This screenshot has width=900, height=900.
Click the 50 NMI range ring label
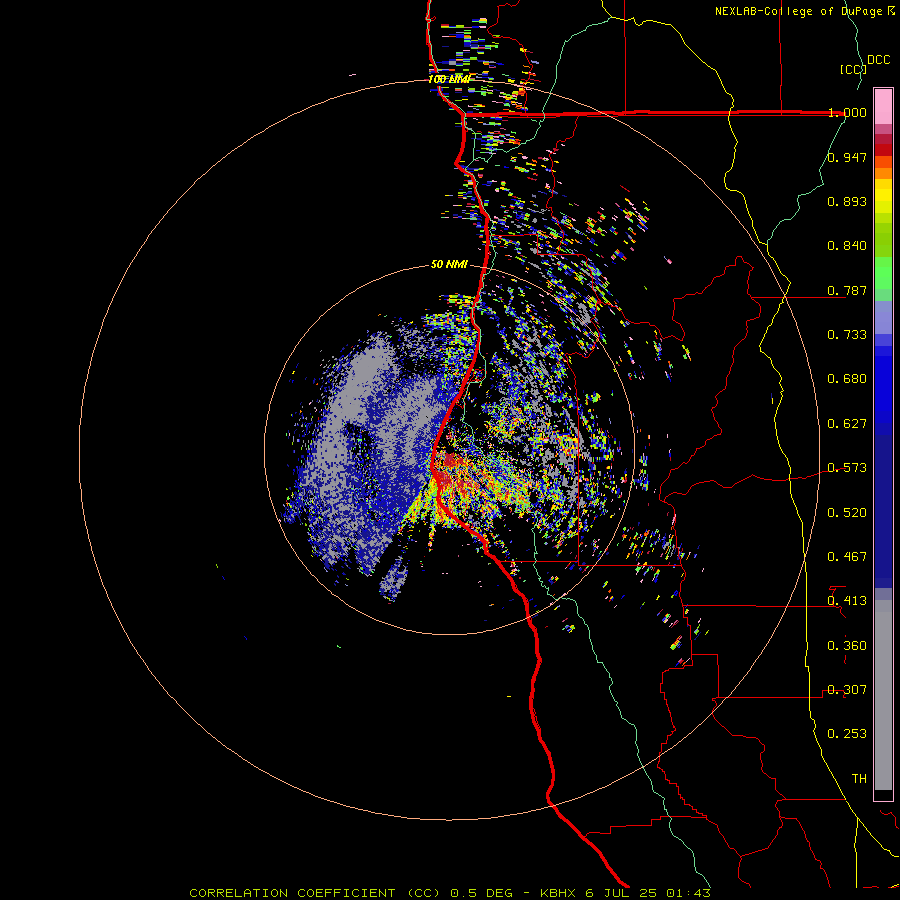[449, 265]
